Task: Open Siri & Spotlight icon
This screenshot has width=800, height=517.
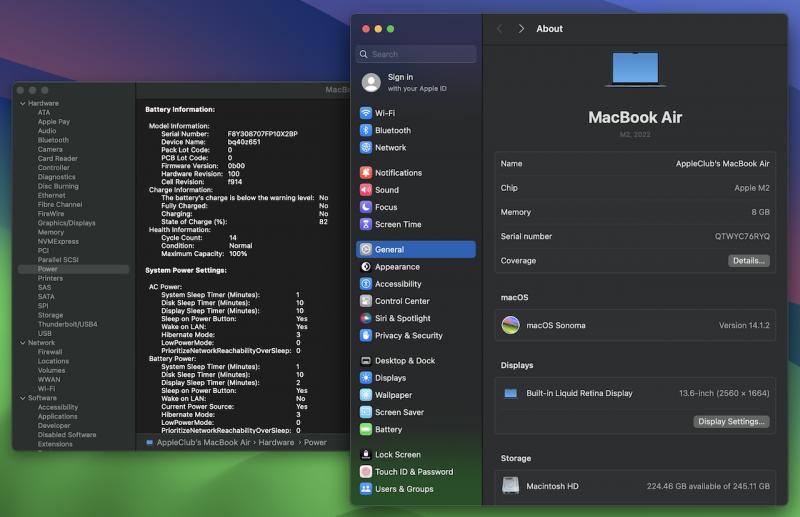Action: [366, 318]
